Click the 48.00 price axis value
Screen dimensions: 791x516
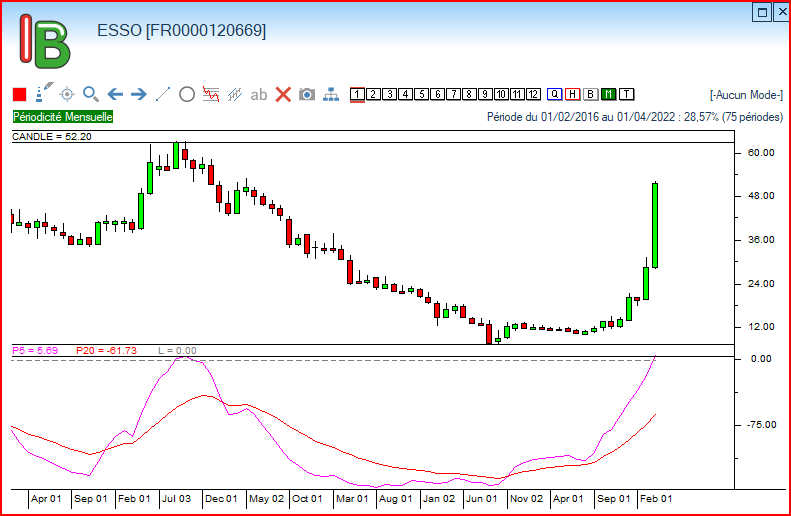761,196
